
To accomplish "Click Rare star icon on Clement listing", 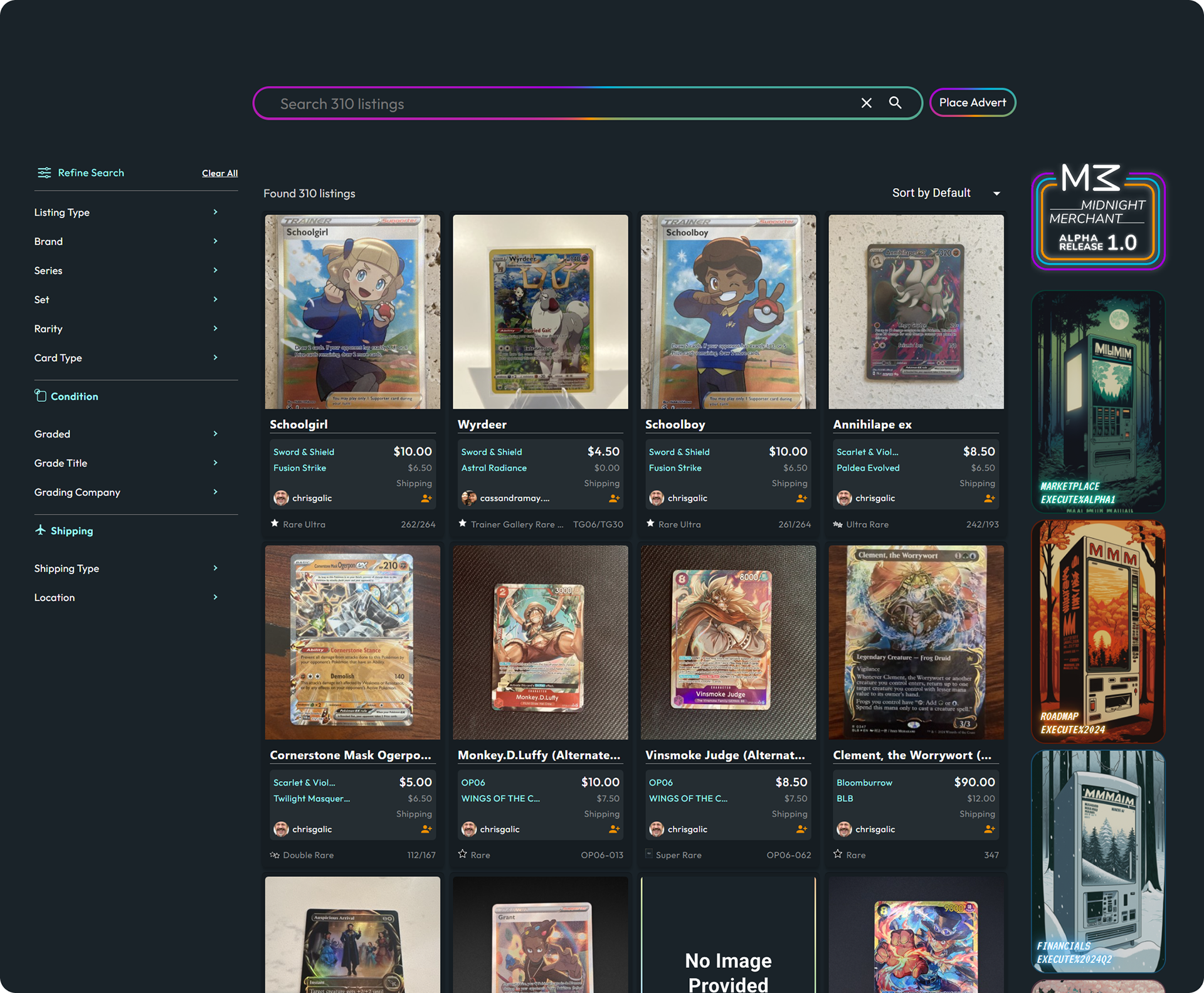I will point(838,854).
